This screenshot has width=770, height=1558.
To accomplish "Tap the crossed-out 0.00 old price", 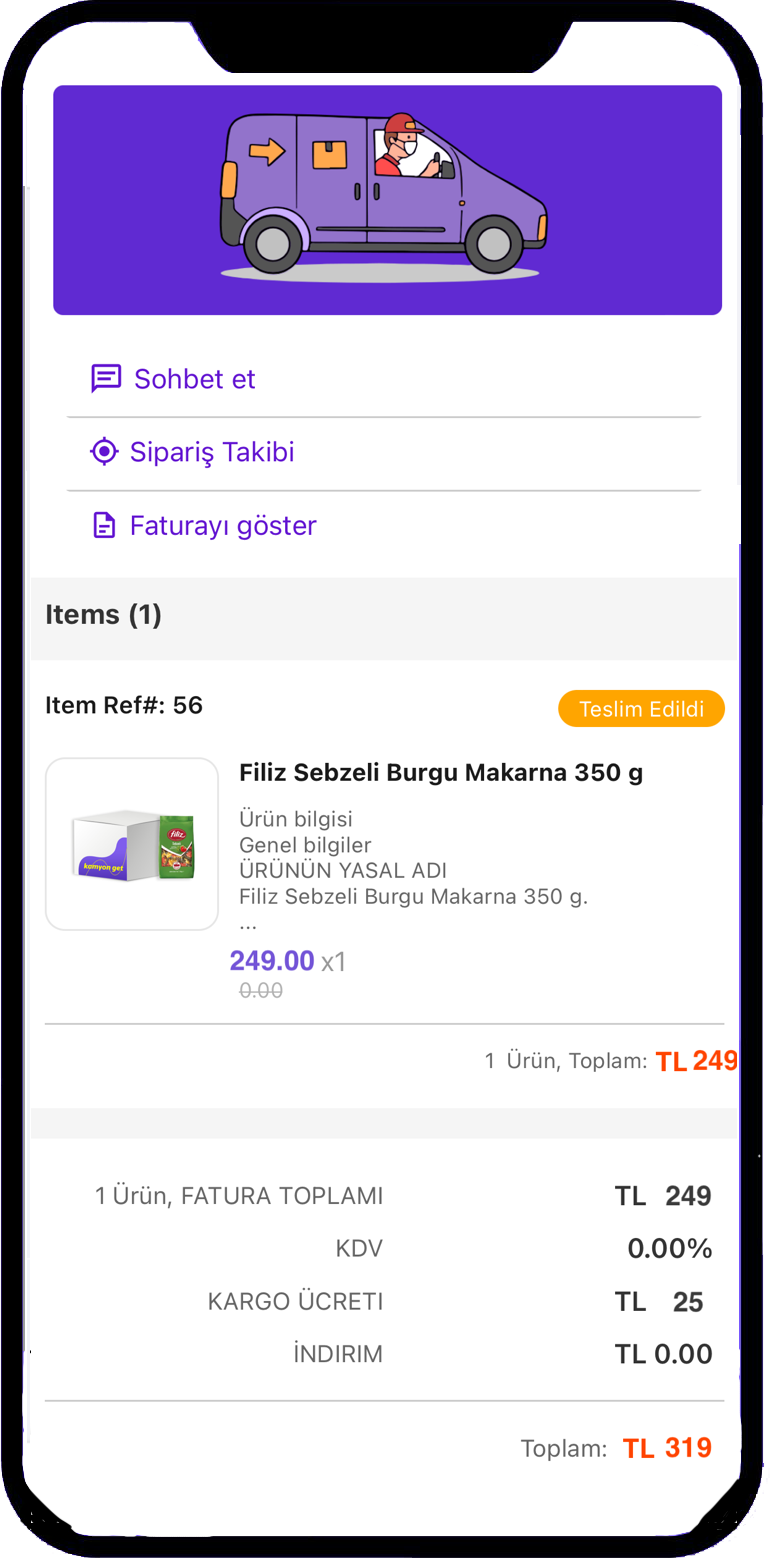I will pos(261,991).
